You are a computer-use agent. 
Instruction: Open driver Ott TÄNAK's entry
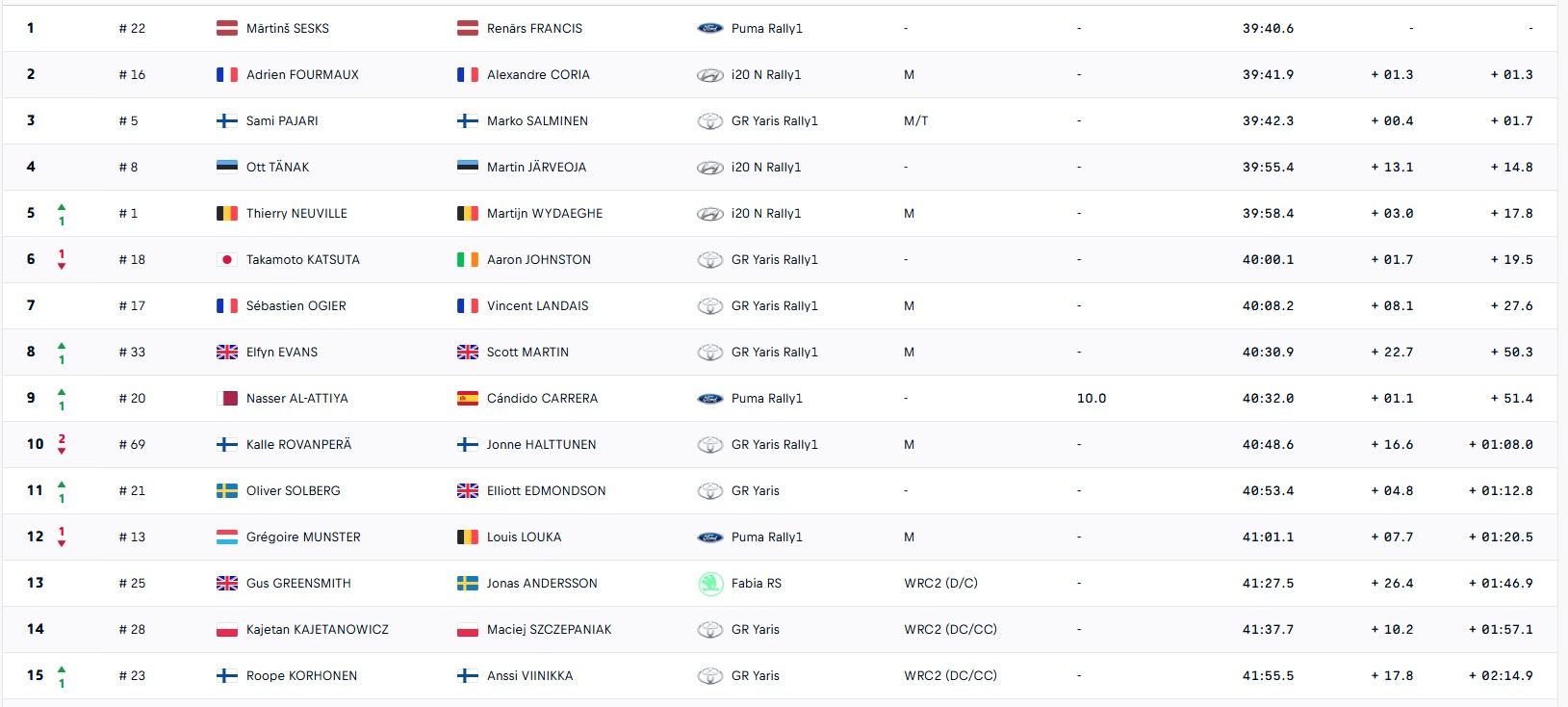(x=277, y=168)
